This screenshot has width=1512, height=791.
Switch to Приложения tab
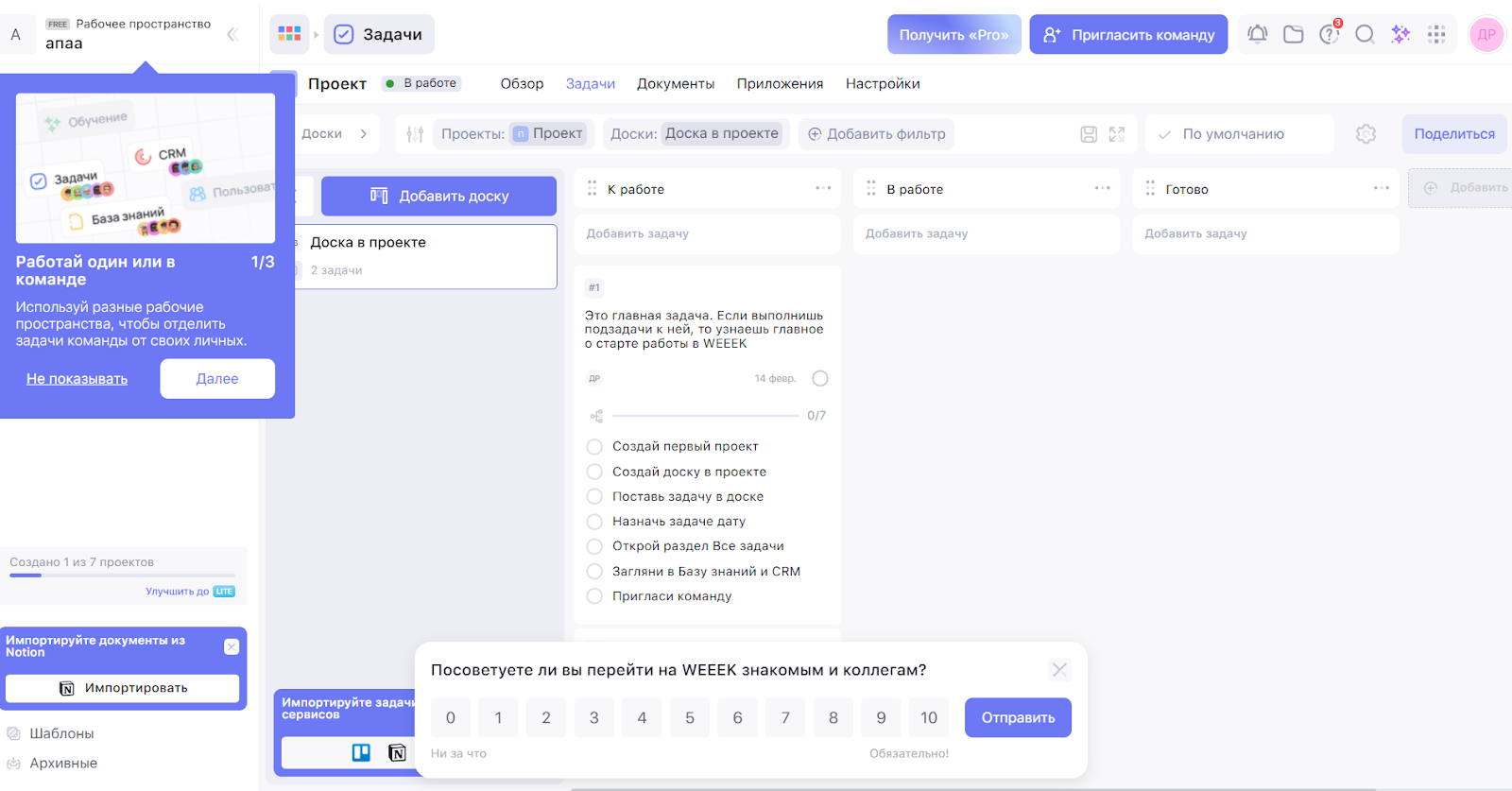[780, 84]
